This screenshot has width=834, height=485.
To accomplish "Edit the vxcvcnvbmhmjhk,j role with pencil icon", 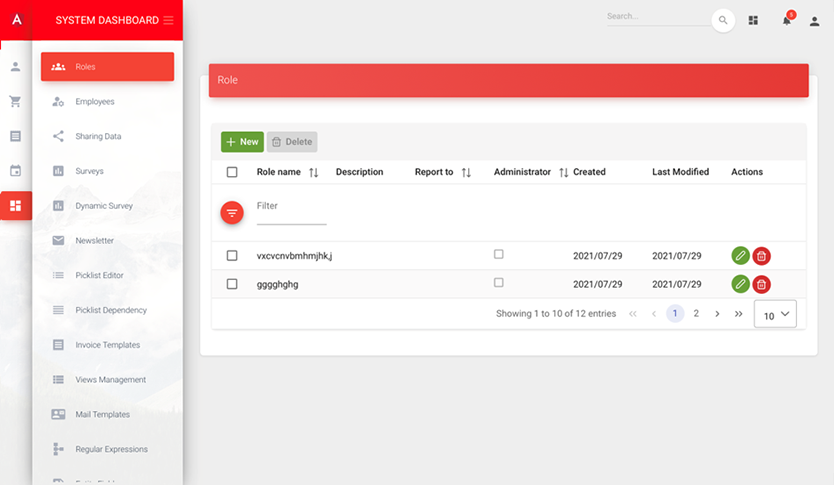I will click(x=740, y=256).
